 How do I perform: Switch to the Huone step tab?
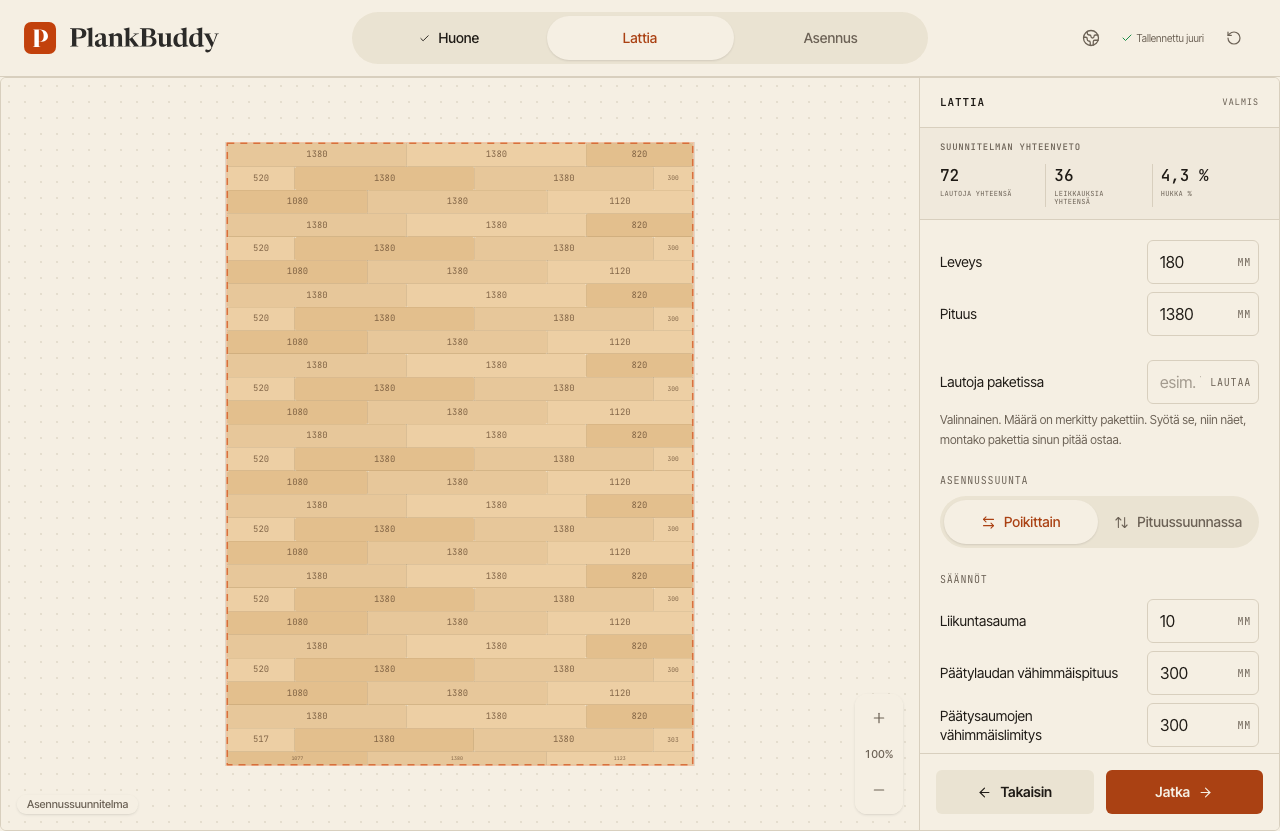pos(449,38)
